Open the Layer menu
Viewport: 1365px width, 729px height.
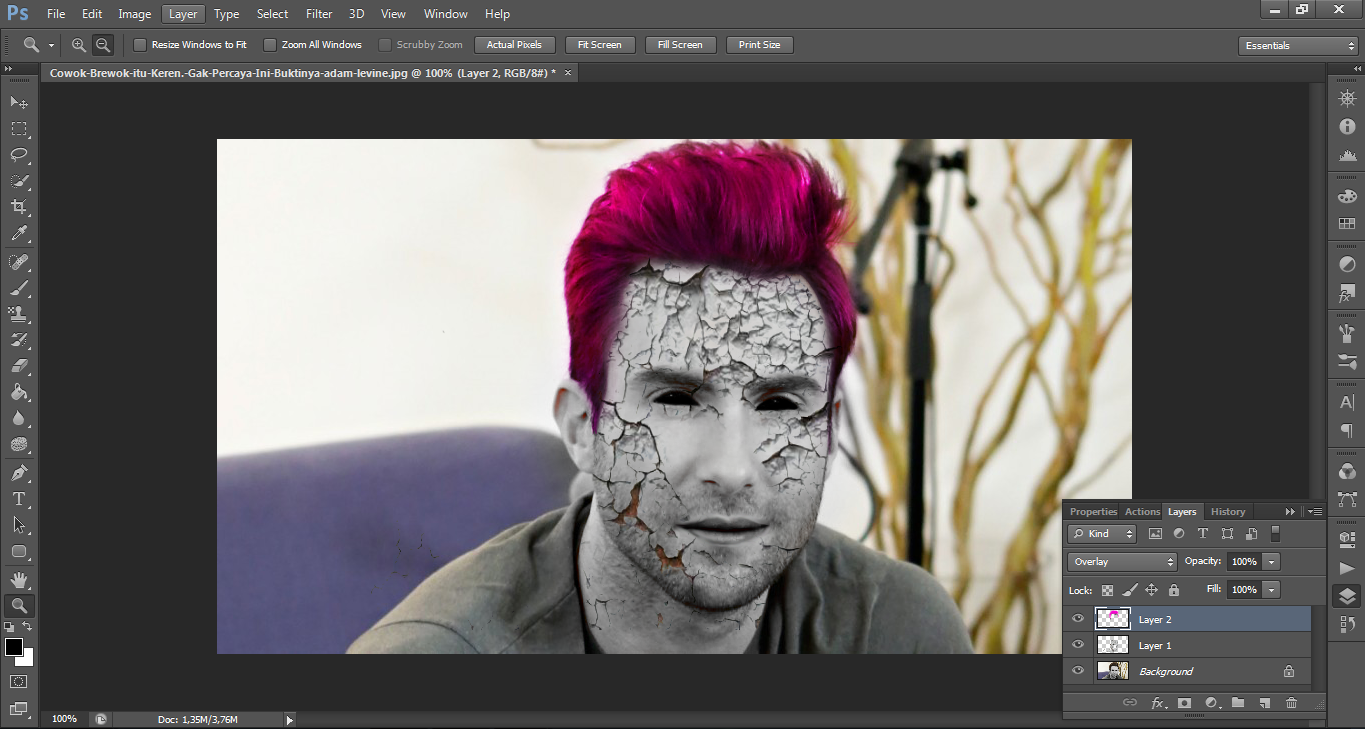click(x=183, y=14)
